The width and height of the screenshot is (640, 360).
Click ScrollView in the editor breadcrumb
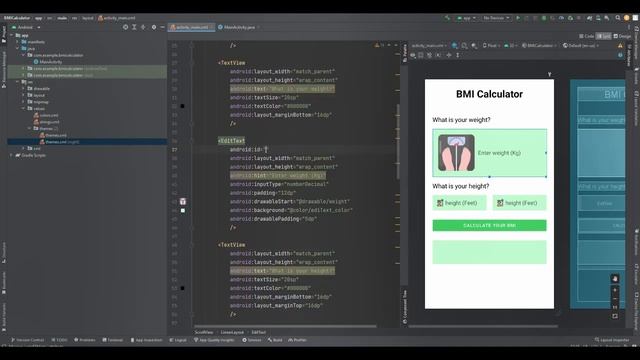click(204, 332)
